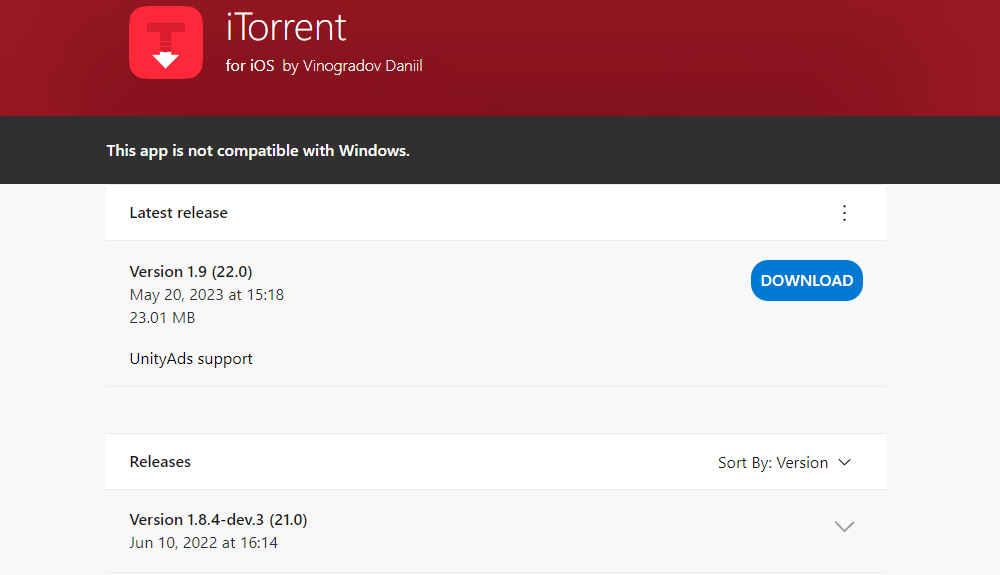Click the date 'May 20, 2023 at 15:18'

(x=207, y=295)
